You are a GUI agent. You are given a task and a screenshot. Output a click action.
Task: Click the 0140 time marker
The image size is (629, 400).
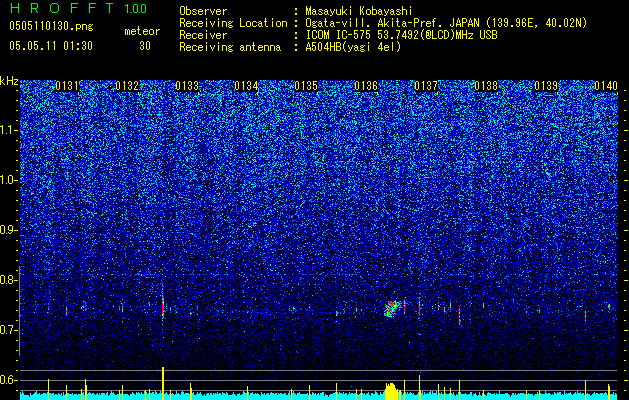[x=606, y=86]
